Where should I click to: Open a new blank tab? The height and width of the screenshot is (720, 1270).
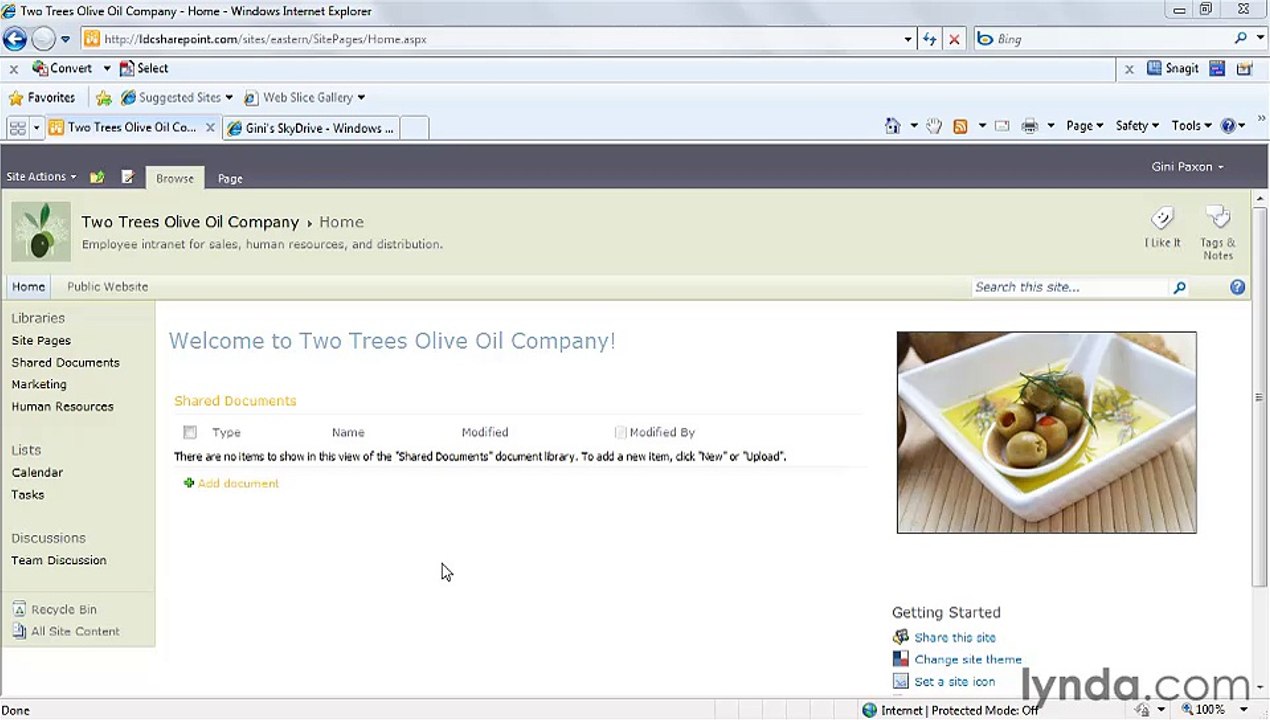tap(414, 128)
